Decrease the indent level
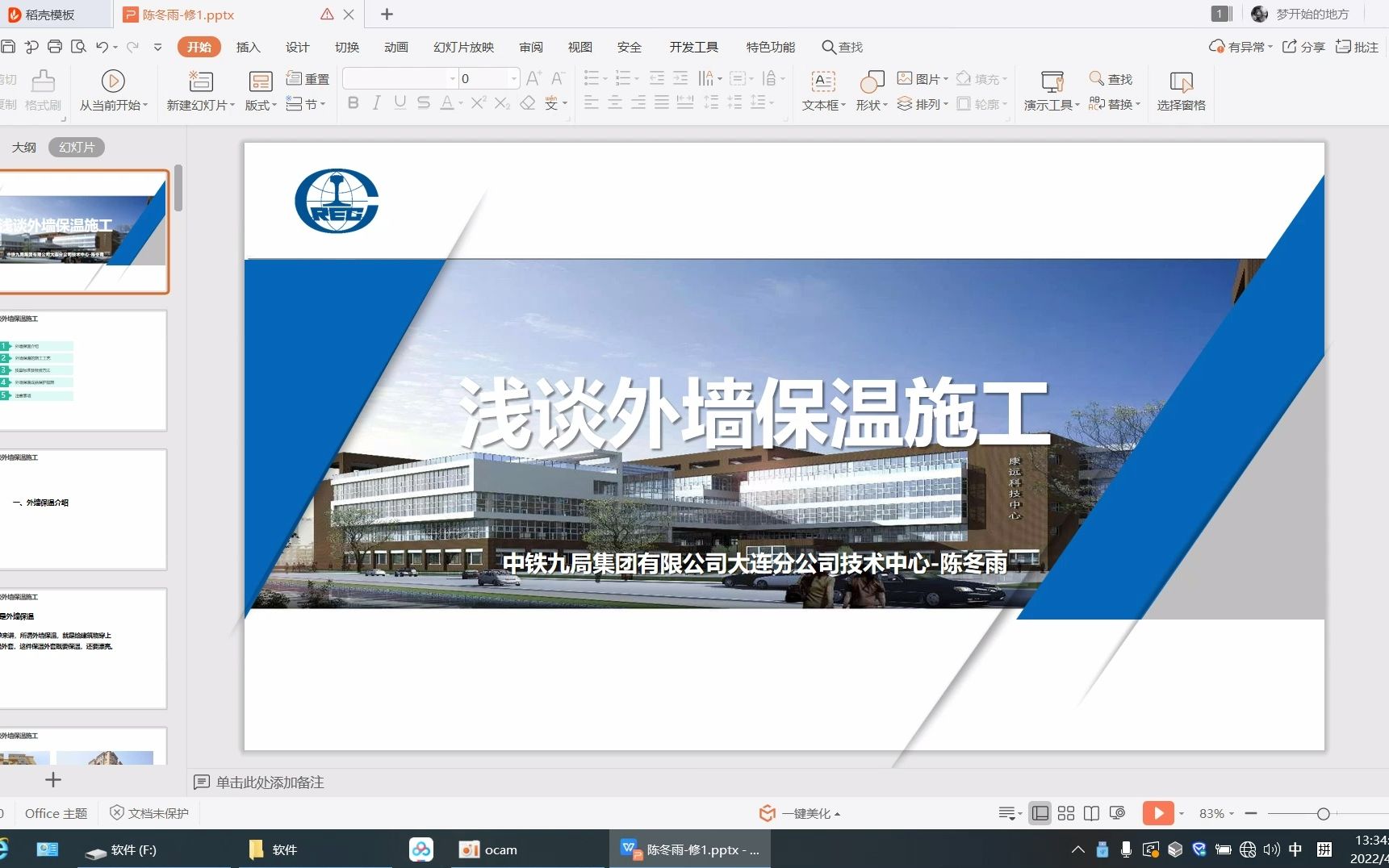The width and height of the screenshot is (1389, 868). 657,78
